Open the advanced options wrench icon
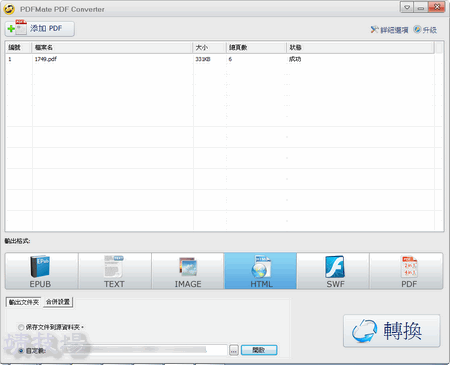 click(374, 30)
